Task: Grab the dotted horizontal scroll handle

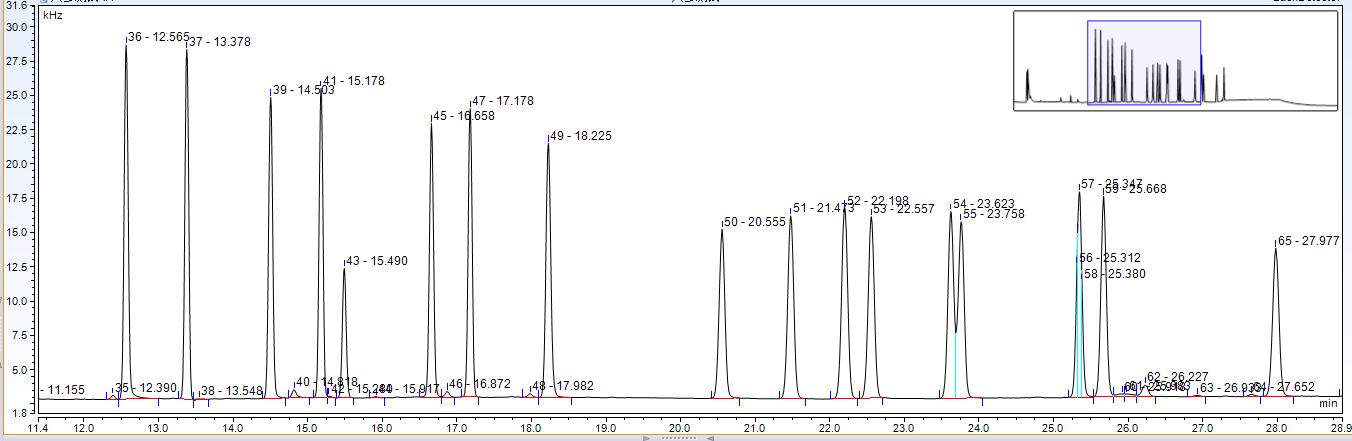Action: click(676, 437)
